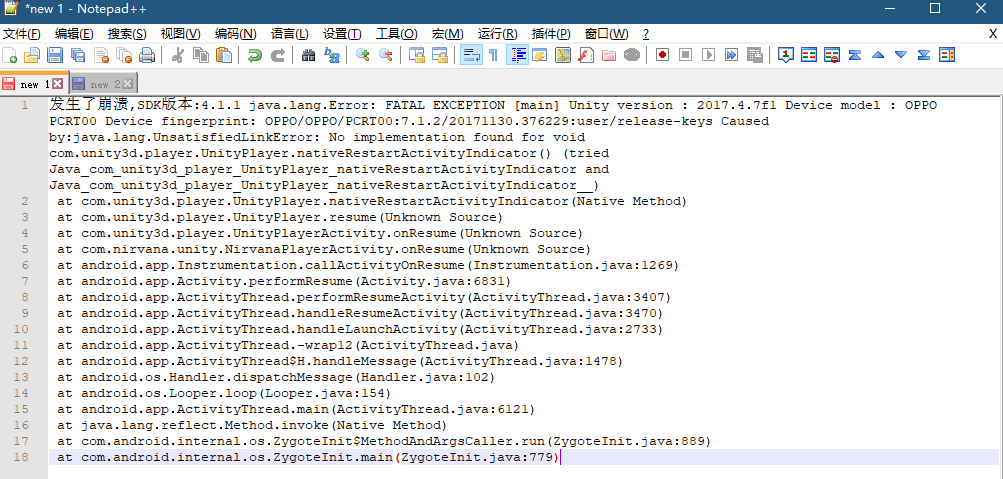This screenshot has width=1003, height=479.
Task: Toggle Compare navigation bar icon
Action: [947, 56]
